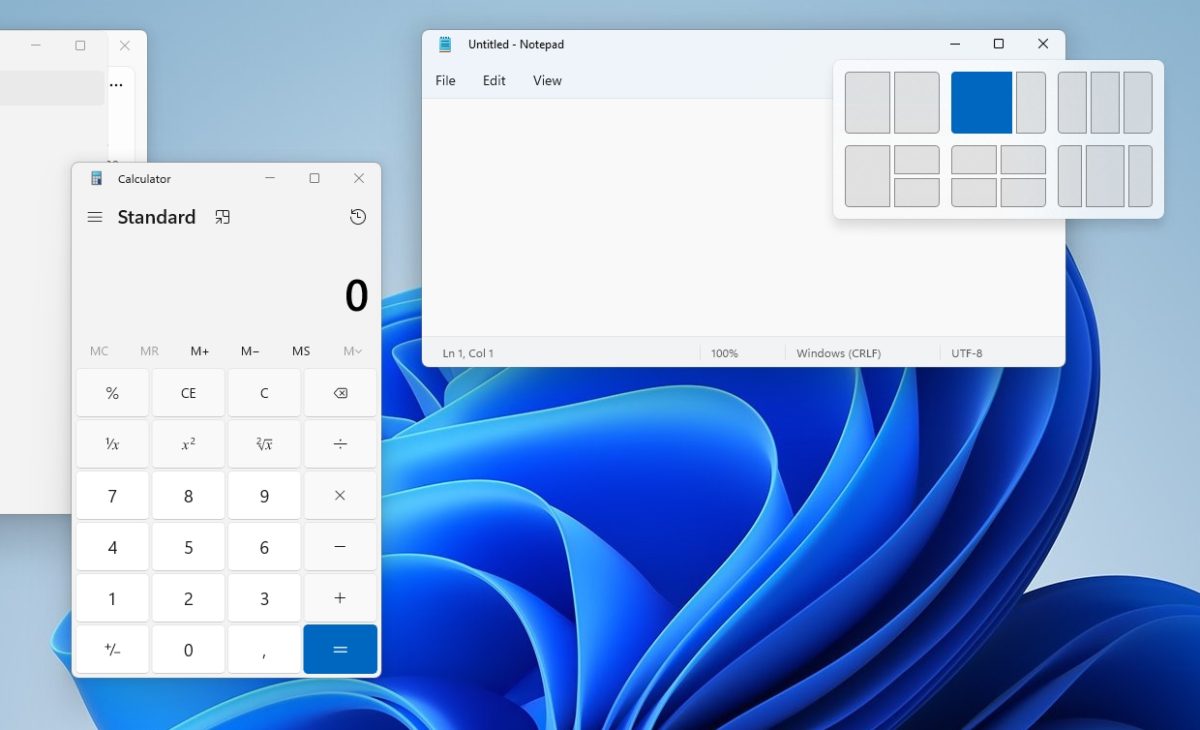
Task: Open the Edit menu in Notepad
Action: point(493,80)
